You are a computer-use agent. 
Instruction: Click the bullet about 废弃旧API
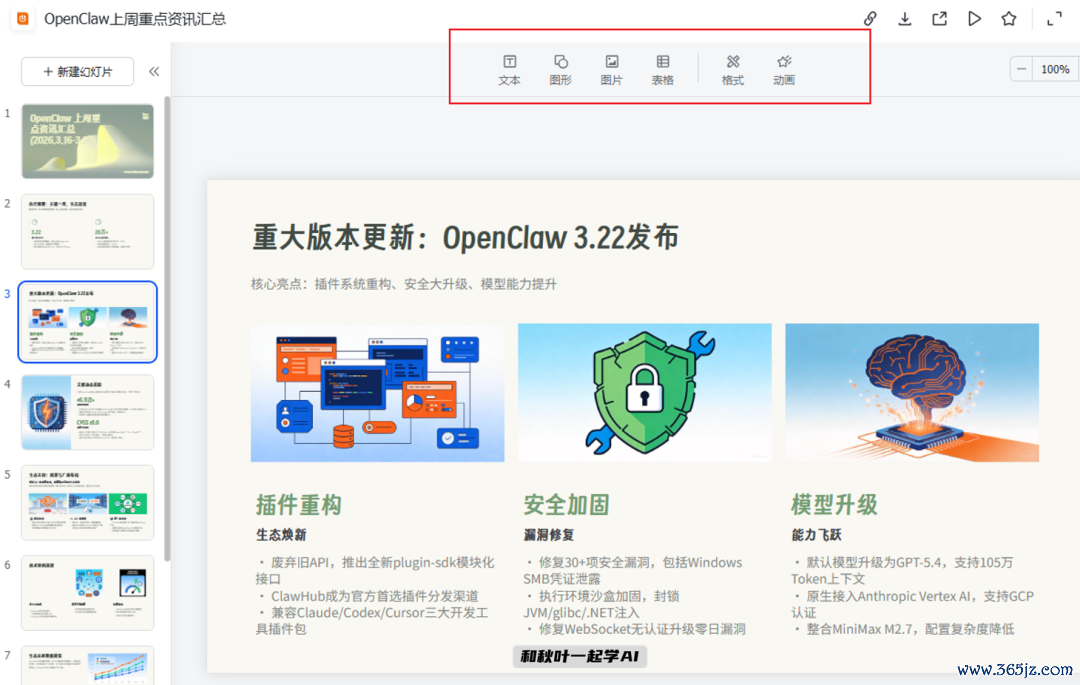tap(375, 571)
